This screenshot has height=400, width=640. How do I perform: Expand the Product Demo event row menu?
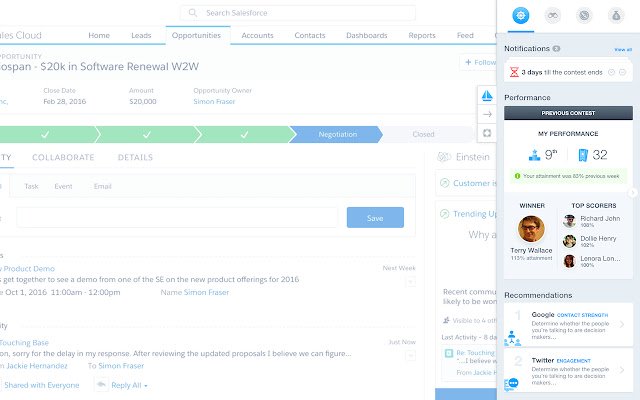coord(411,282)
